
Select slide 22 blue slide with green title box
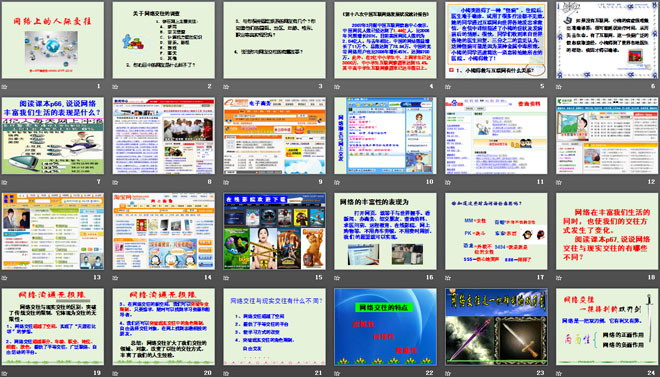tap(385, 327)
